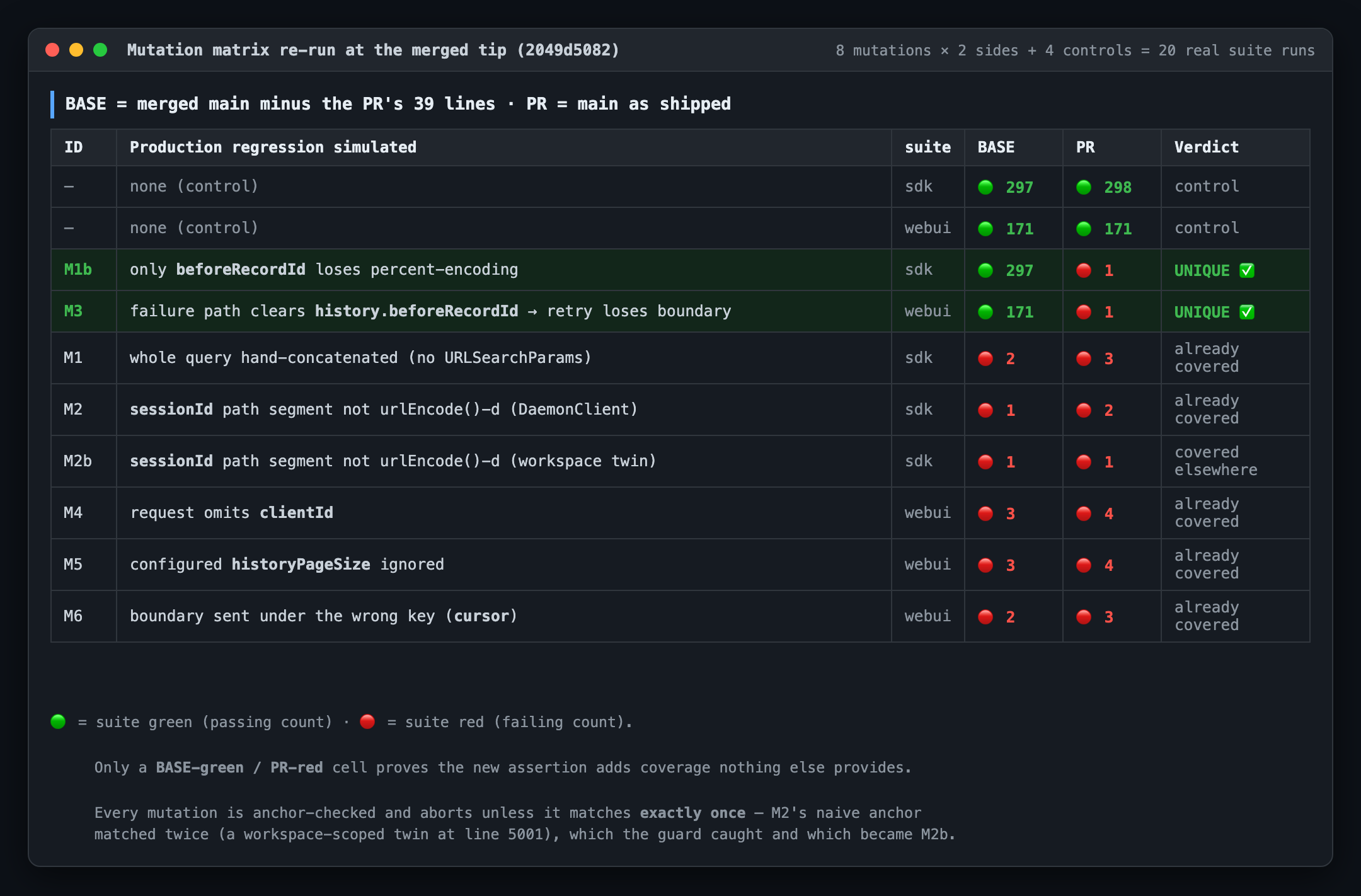Click the green maximize traffic-light dot
Viewport: 1361px width, 896px height.
click(100, 50)
